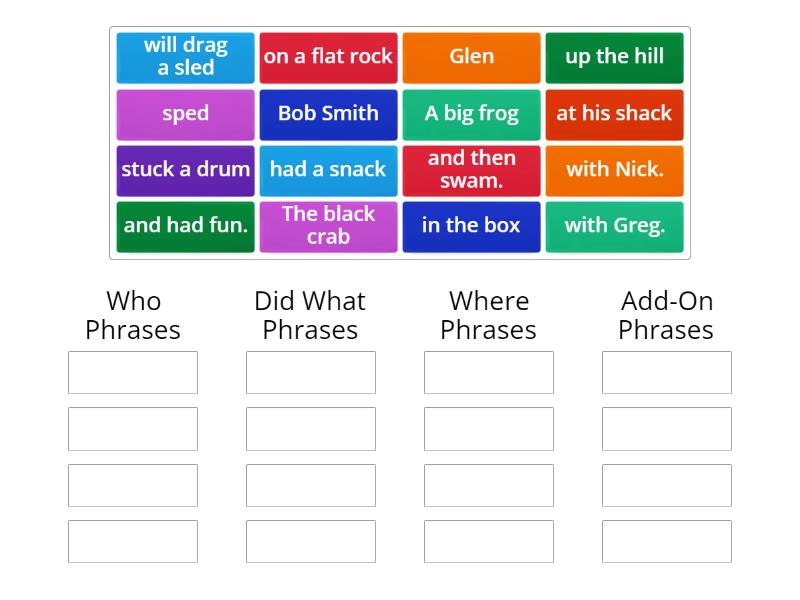This screenshot has height=600, width=800.
Task: Click the "up the hill" tile
Action: pyautogui.click(x=614, y=57)
